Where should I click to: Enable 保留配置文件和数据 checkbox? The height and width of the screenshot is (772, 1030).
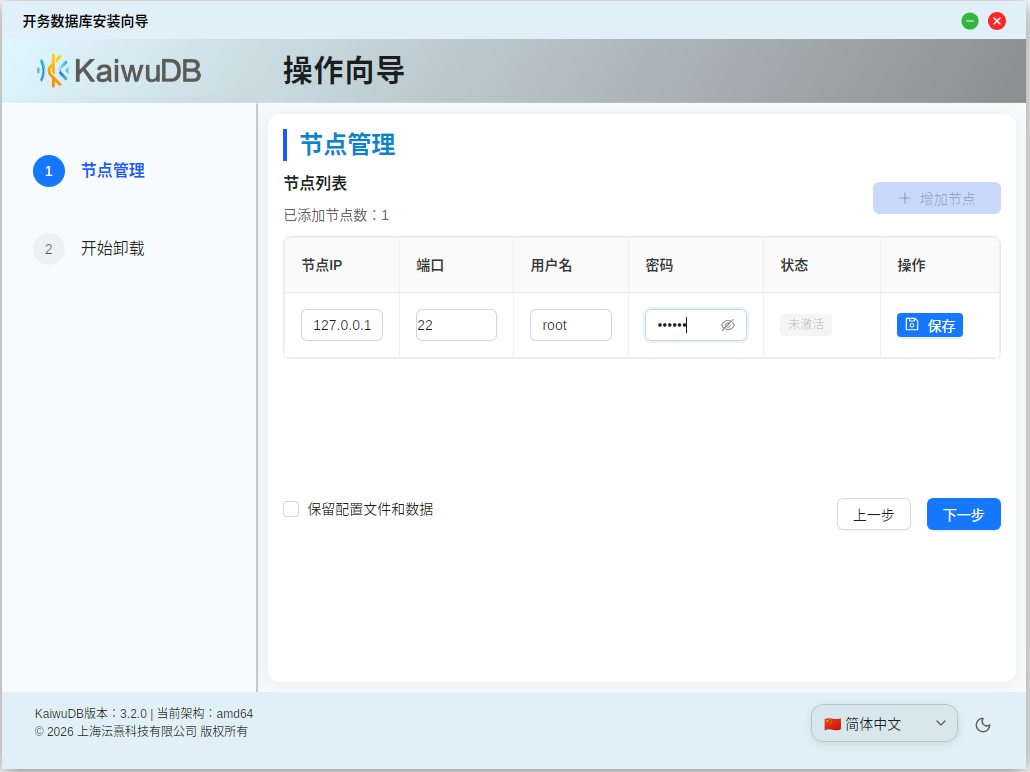[291, 509]
